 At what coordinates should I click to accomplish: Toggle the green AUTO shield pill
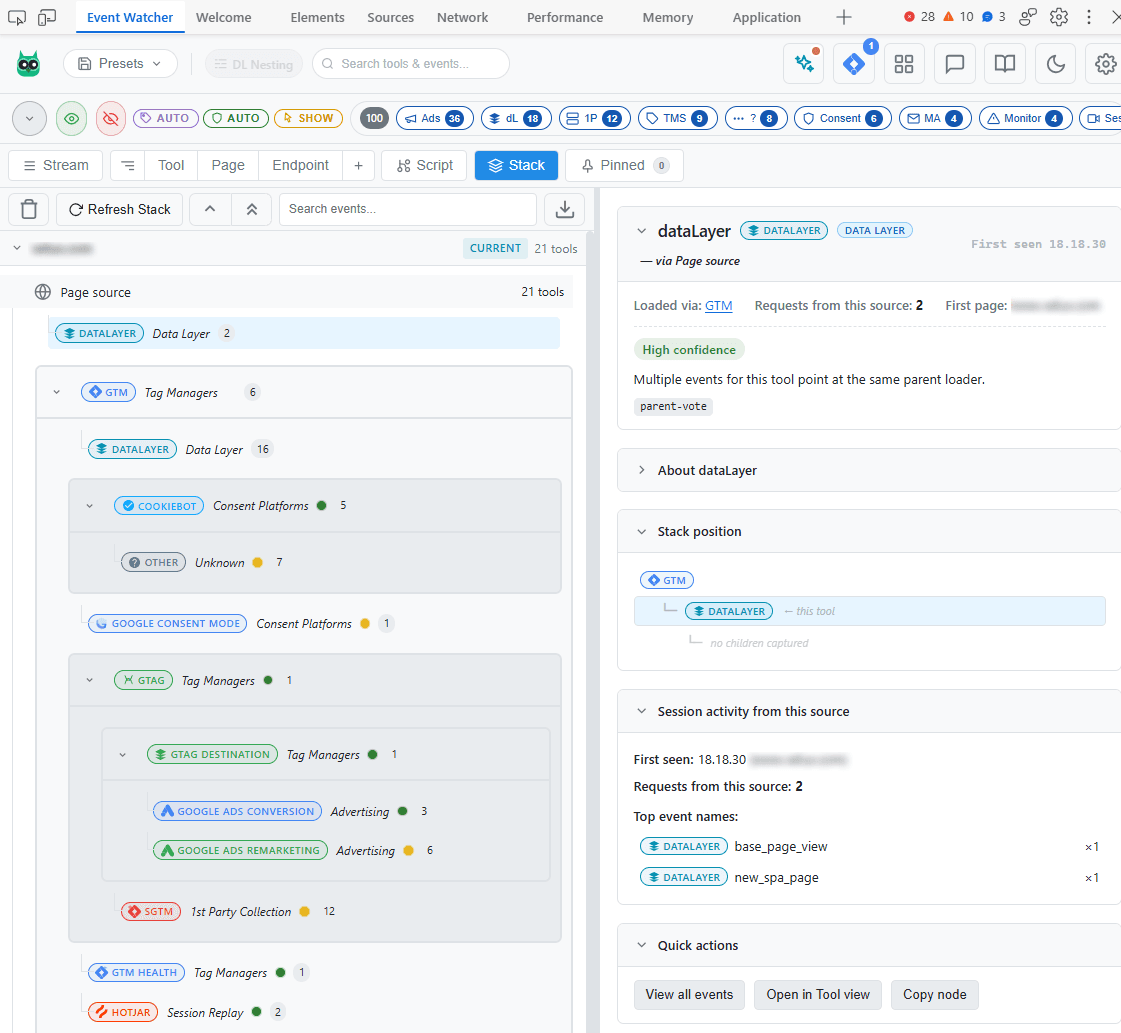pyautogui.click(x=236, y=118)
